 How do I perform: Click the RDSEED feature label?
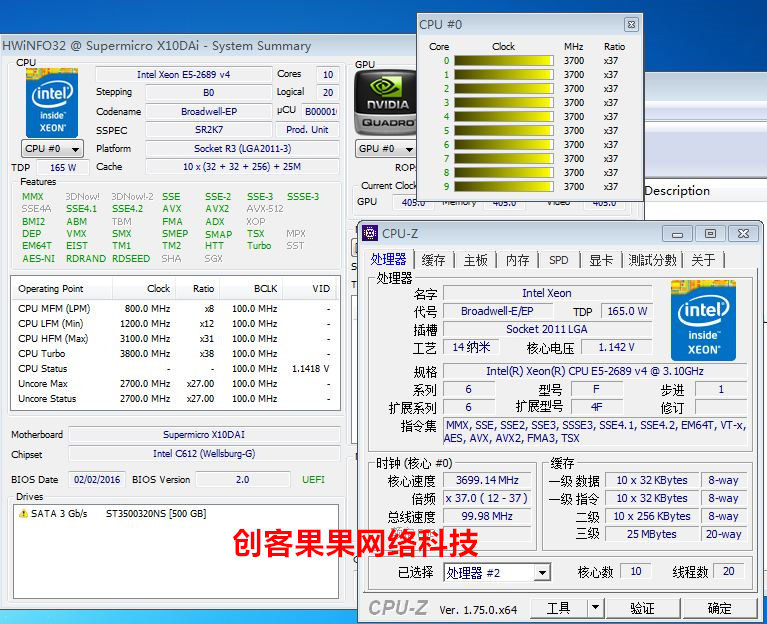(x=131, y=258)
